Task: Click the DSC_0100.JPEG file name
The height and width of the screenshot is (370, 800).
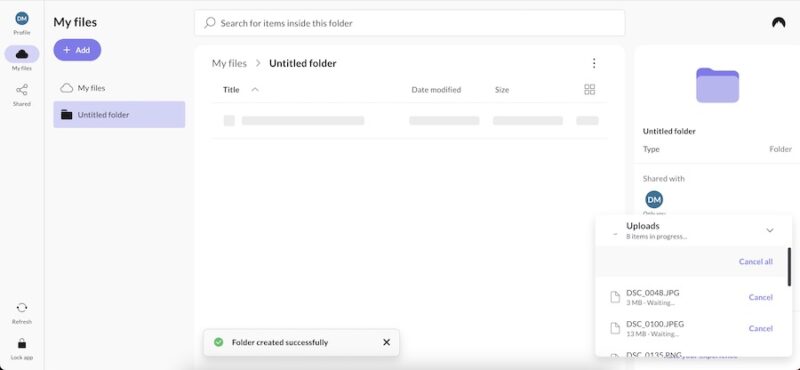Action: coord(655,324)
